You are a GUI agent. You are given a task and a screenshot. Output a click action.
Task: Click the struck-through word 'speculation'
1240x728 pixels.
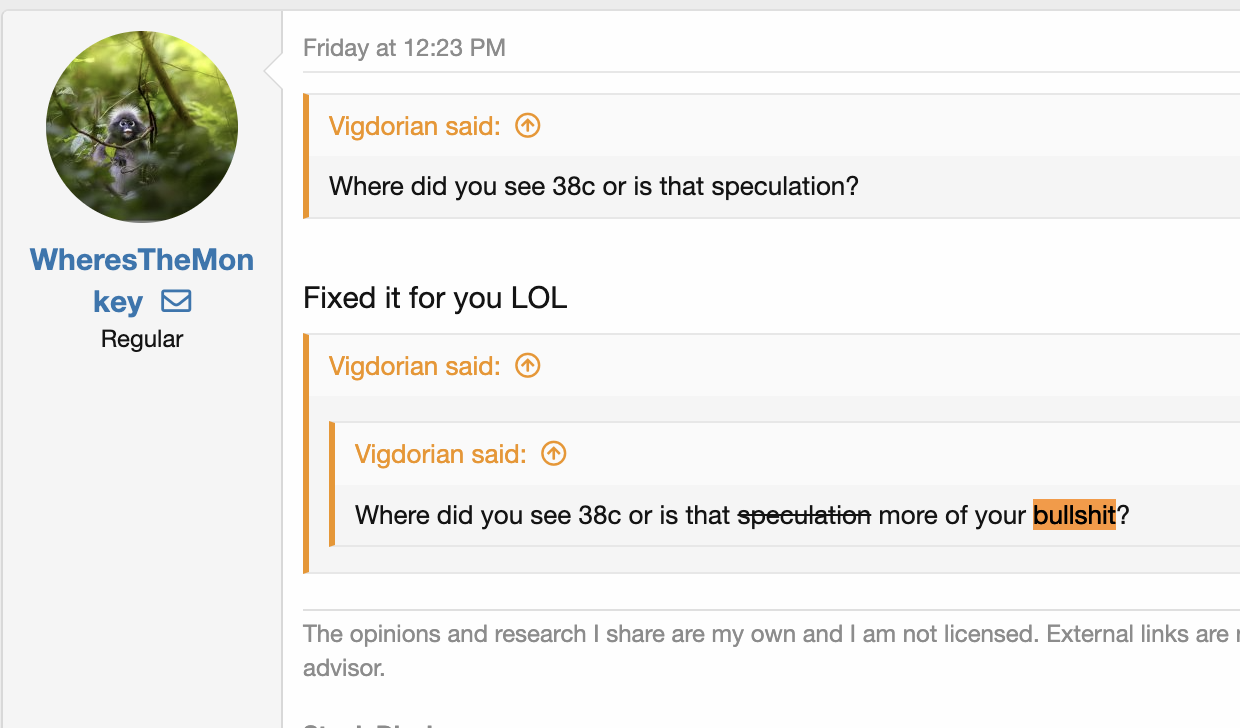click(x=804, y=516)
